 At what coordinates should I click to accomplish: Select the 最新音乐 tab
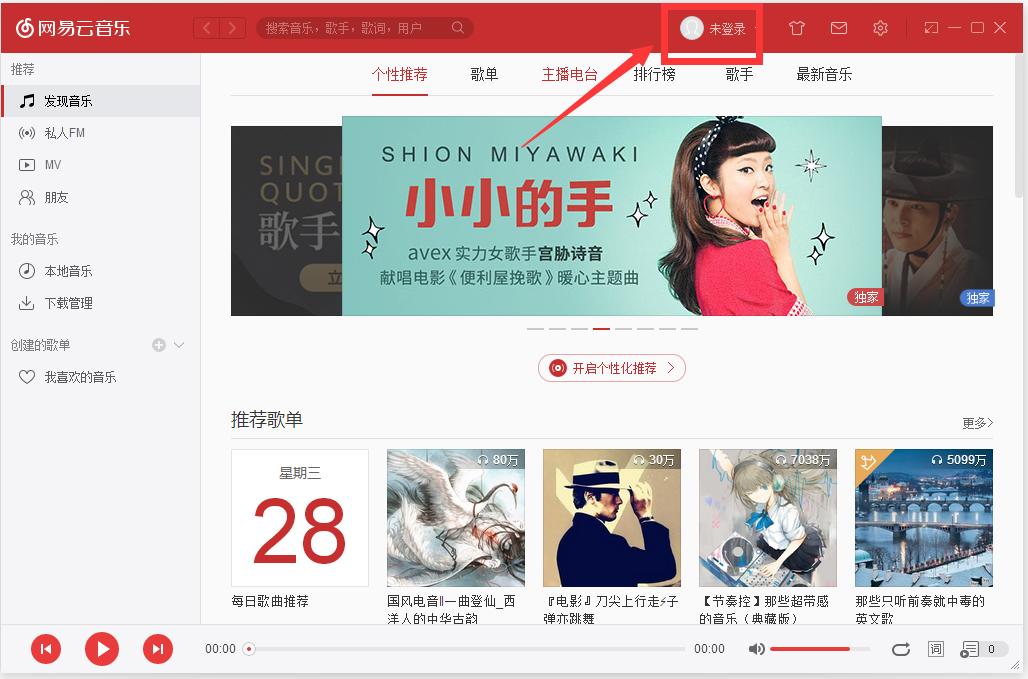[x=824, y=74]
